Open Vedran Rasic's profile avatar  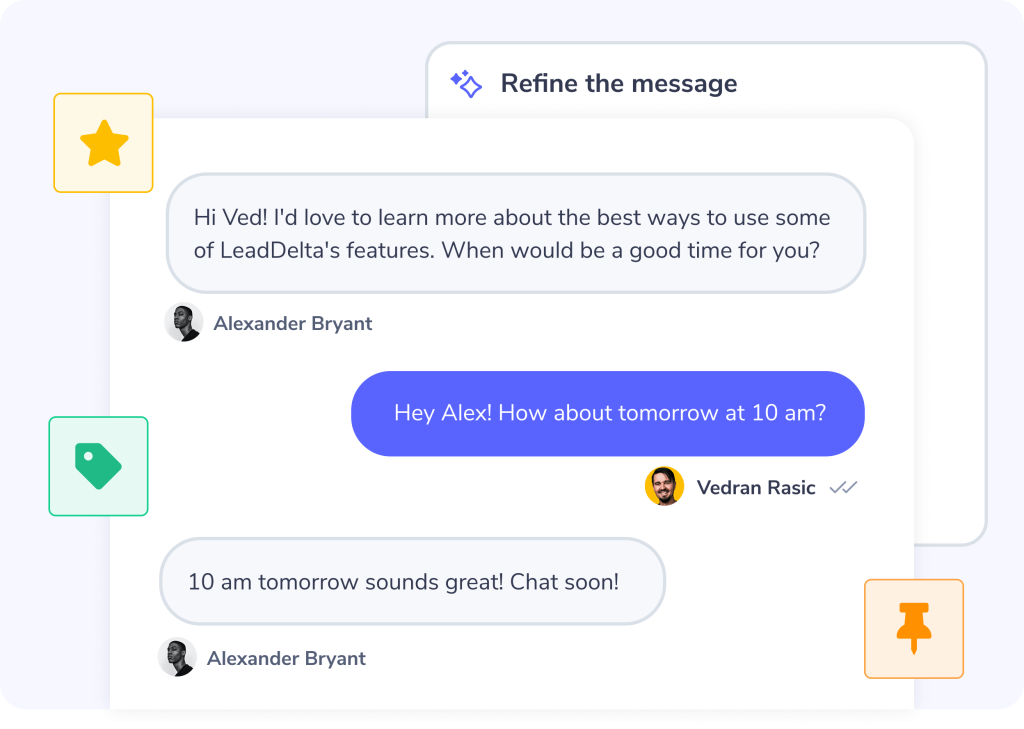click(x=664, y=487)
